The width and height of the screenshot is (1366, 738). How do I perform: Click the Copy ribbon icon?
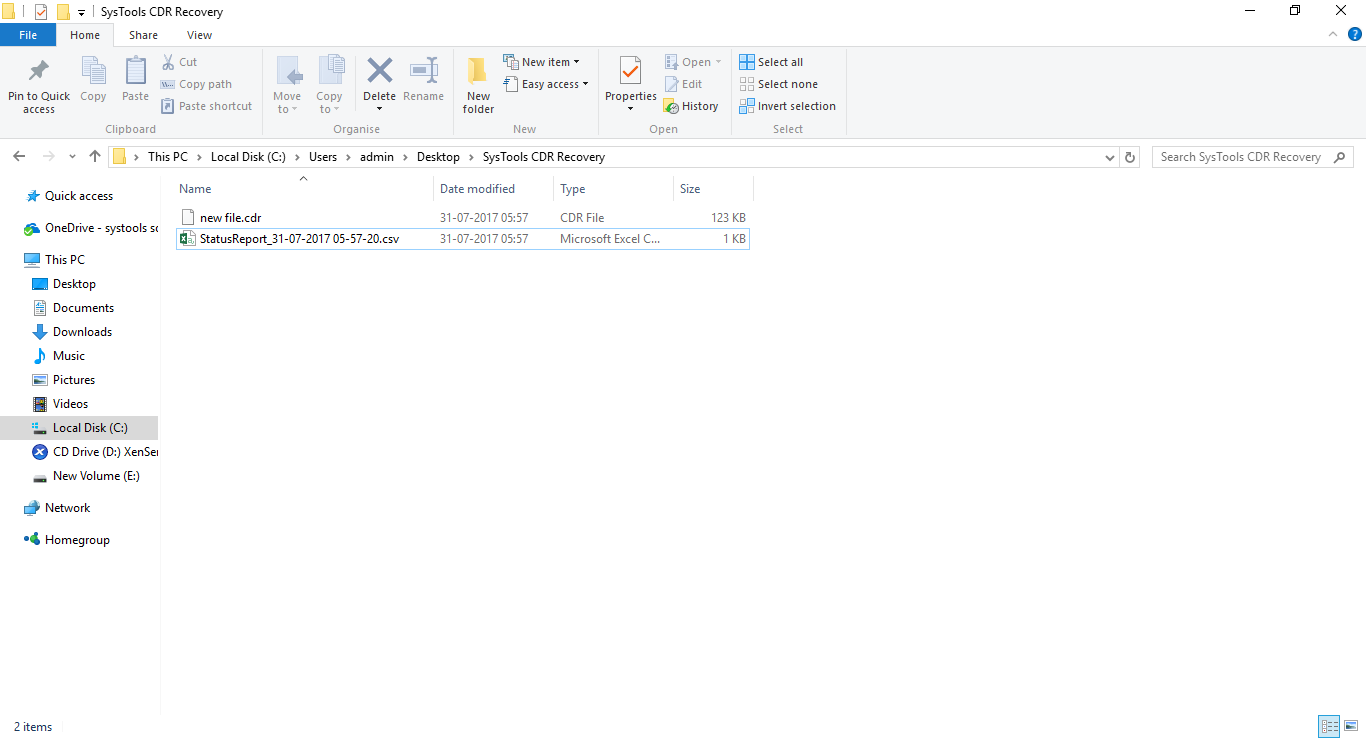[x=93, y=72]
